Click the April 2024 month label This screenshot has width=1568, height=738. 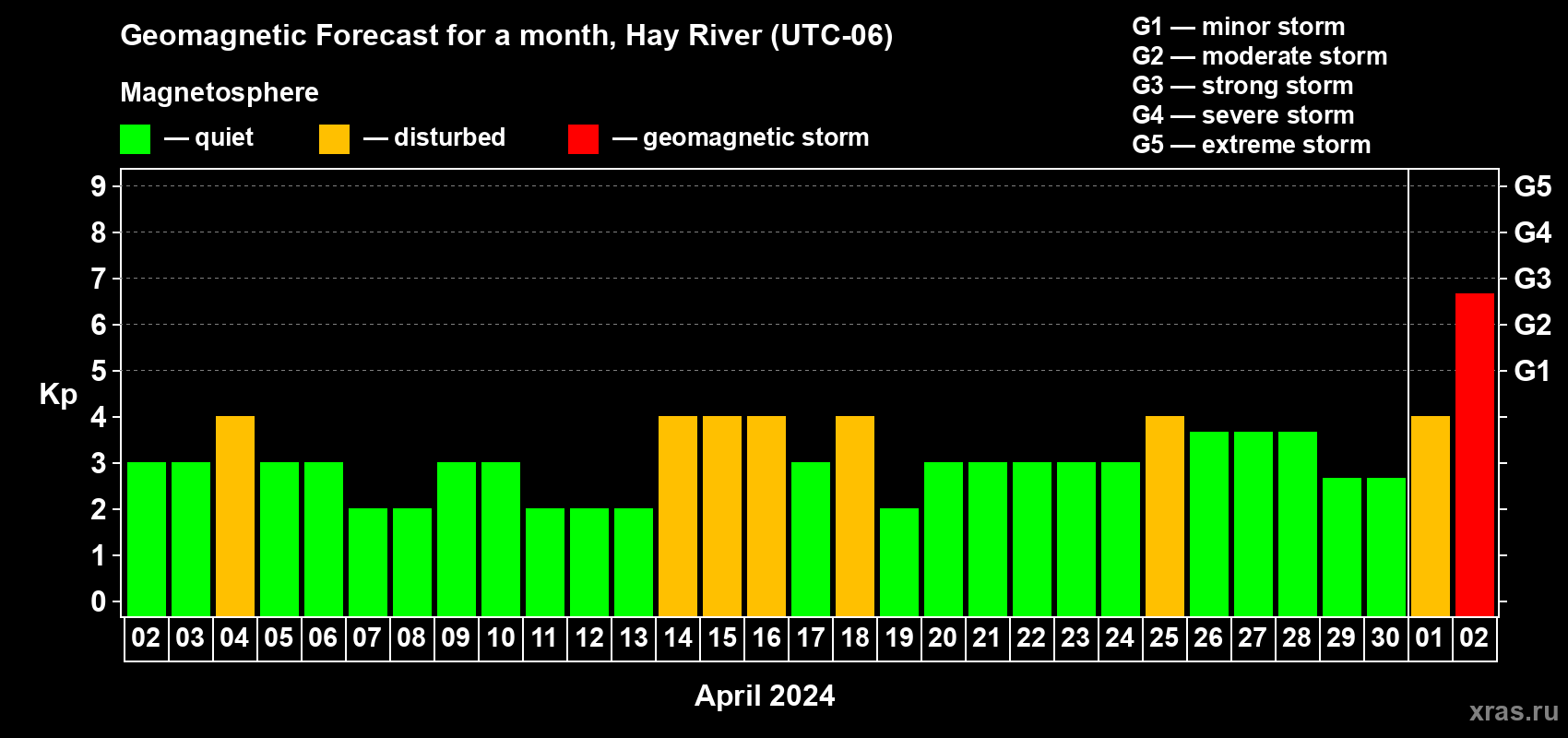[765, 696]
